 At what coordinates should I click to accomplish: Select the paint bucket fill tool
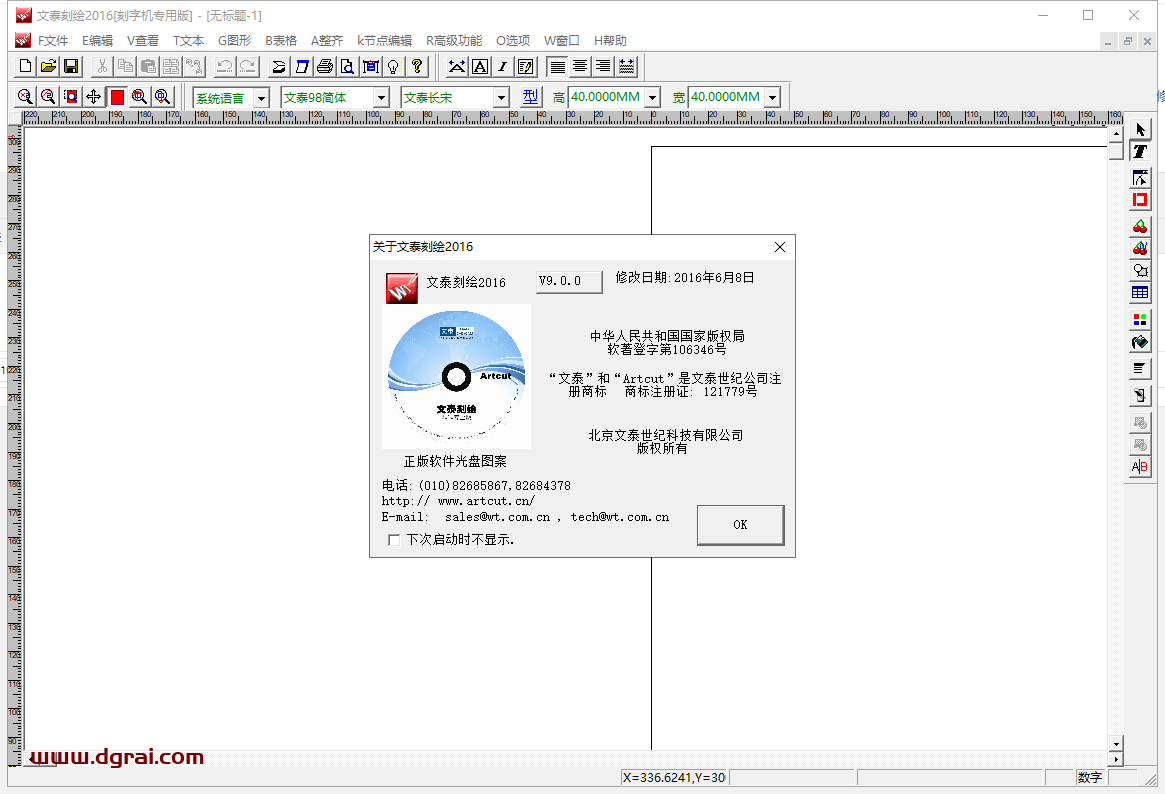pos(1140,342)
